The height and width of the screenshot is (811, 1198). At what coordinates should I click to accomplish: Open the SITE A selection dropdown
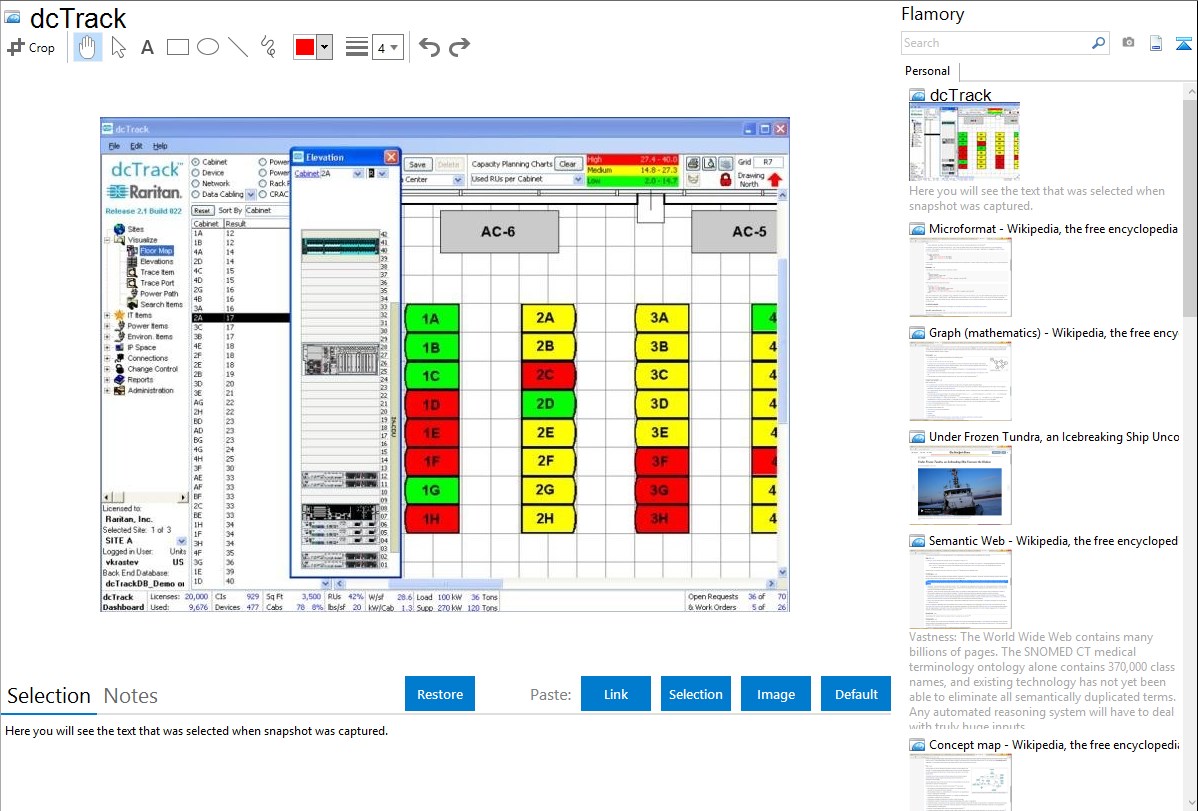point(181,540)
